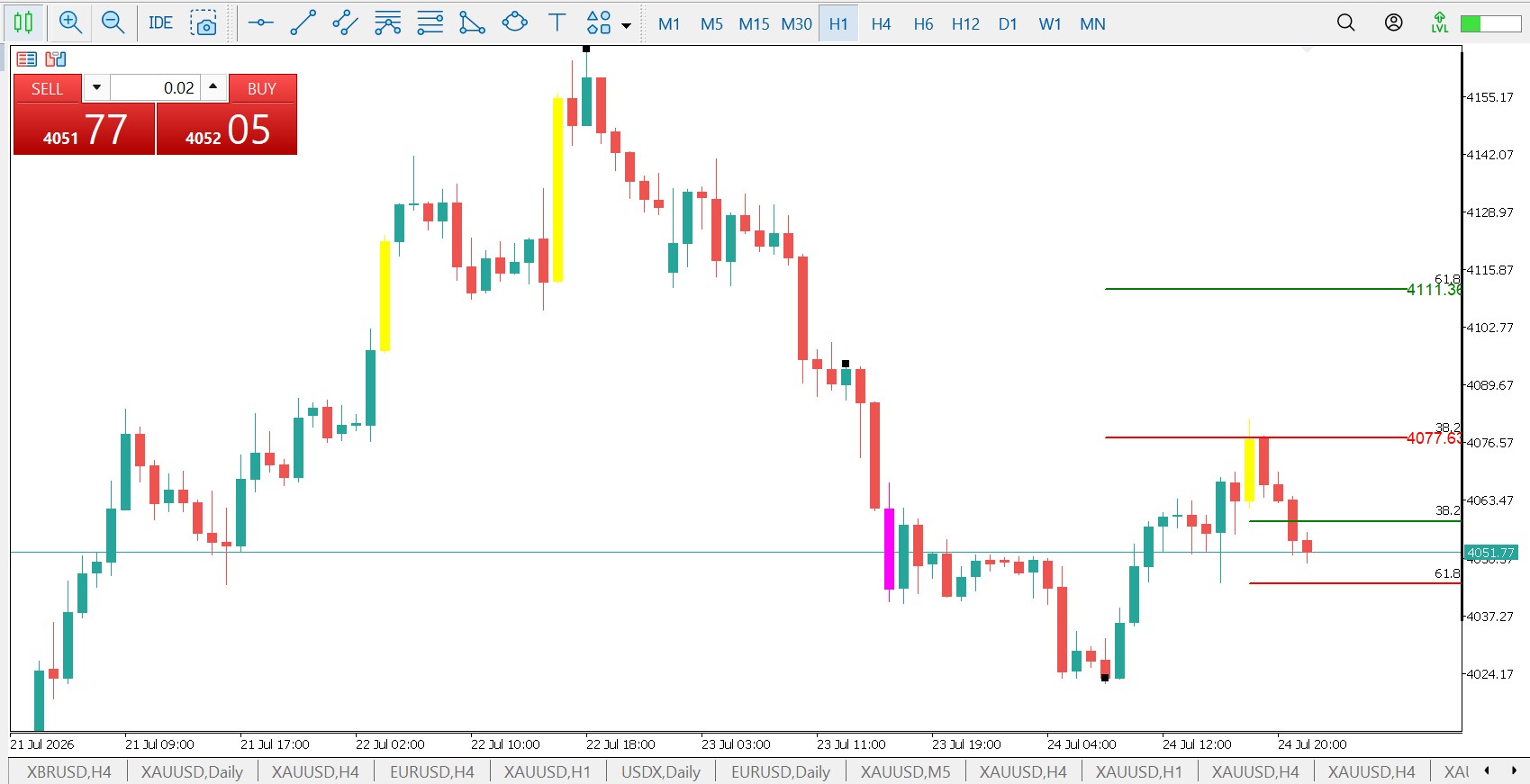Switch to MN monthly timeframe
The image size is (1530, 784).
click(1092, 24)
